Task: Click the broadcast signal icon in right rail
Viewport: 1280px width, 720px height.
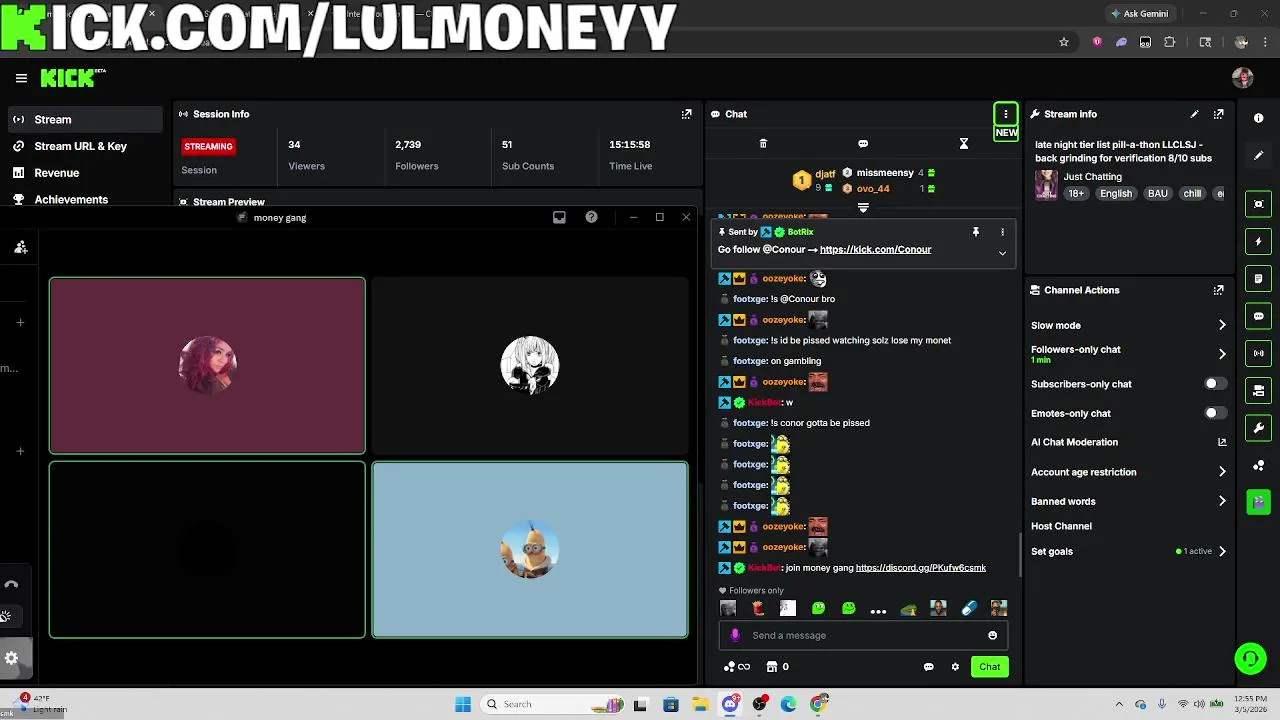Action: point(1258,353)
